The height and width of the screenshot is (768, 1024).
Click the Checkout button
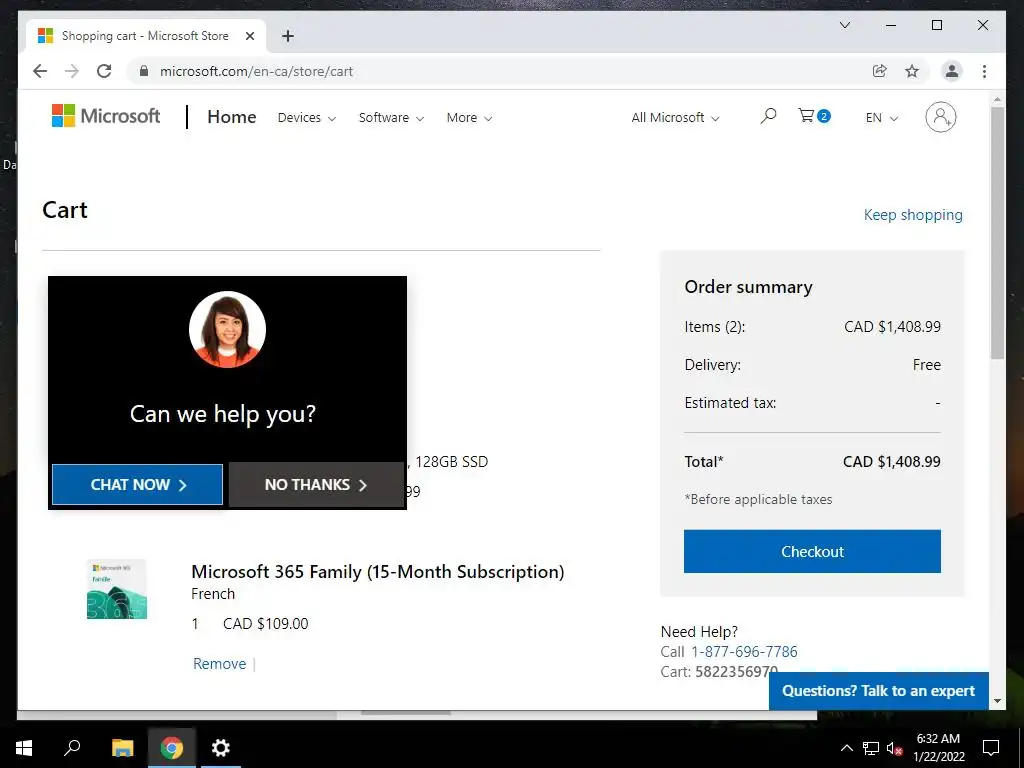coord(812,551)
